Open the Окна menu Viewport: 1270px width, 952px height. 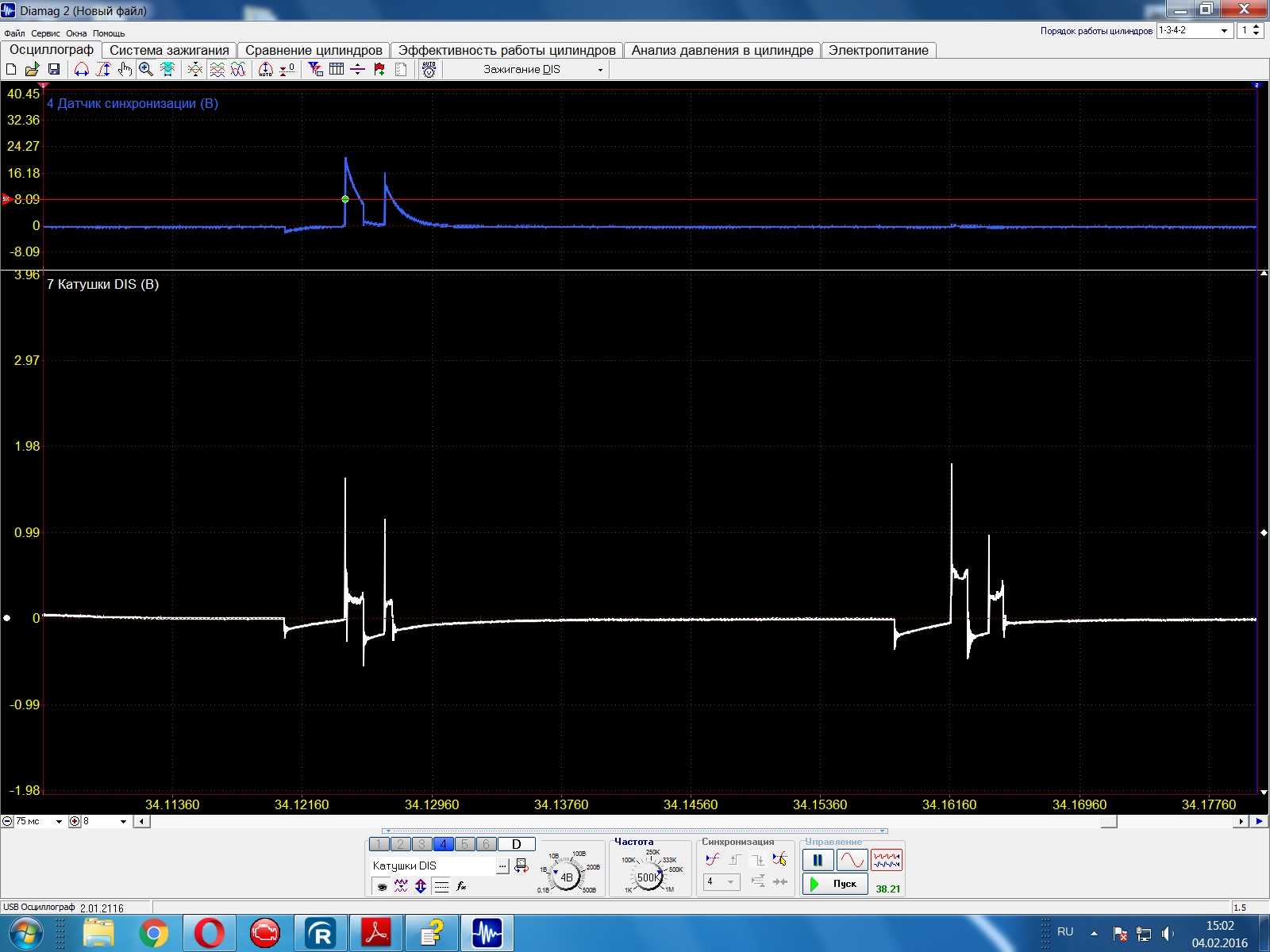point(76,33)
